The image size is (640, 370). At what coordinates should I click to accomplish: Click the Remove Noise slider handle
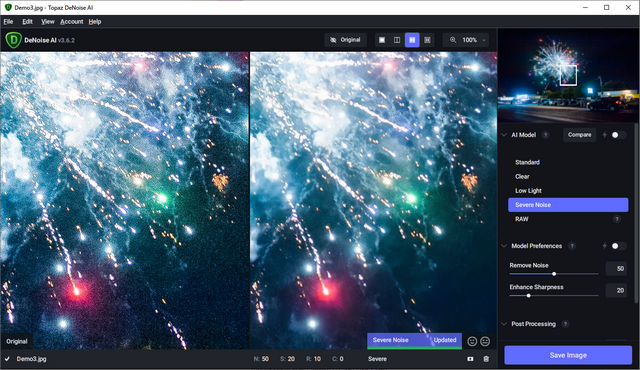click(554, 274)
